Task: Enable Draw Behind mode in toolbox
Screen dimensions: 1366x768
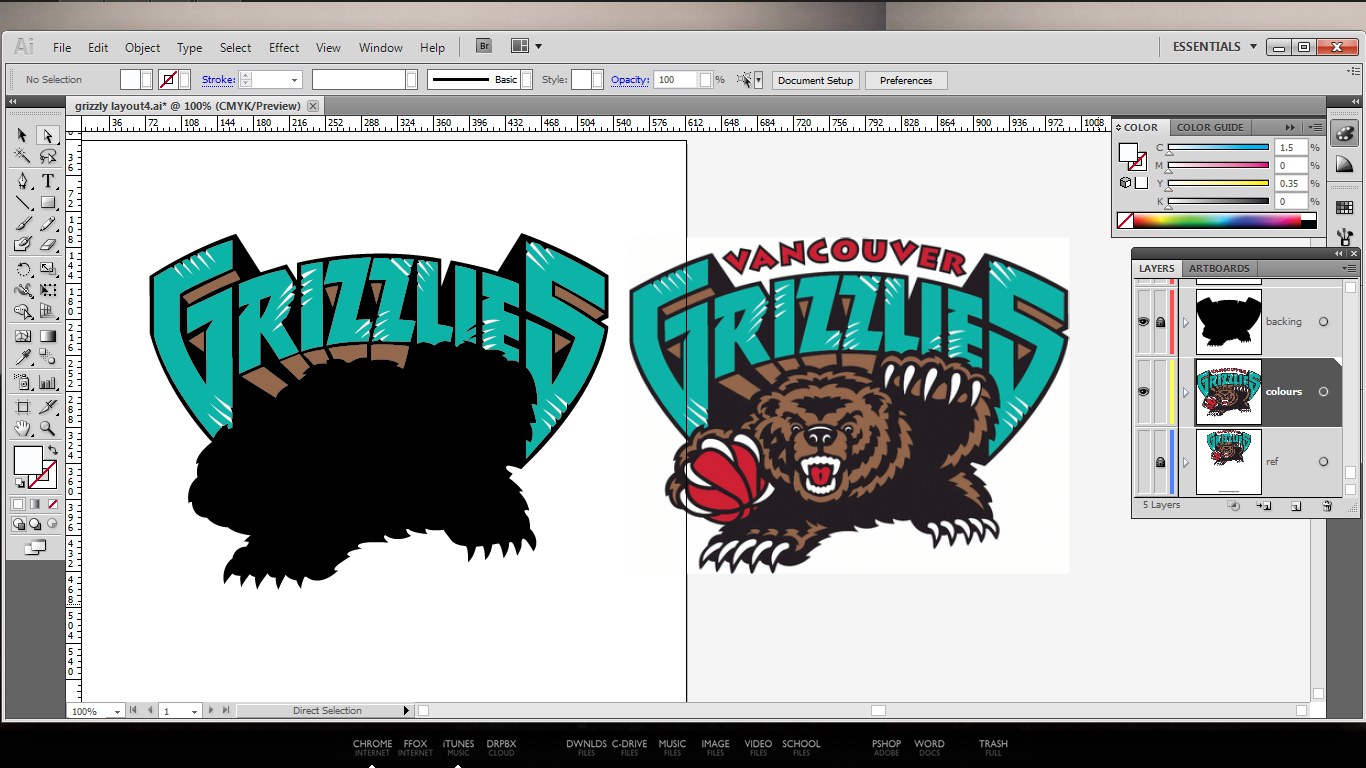Action: coord(35,523)
